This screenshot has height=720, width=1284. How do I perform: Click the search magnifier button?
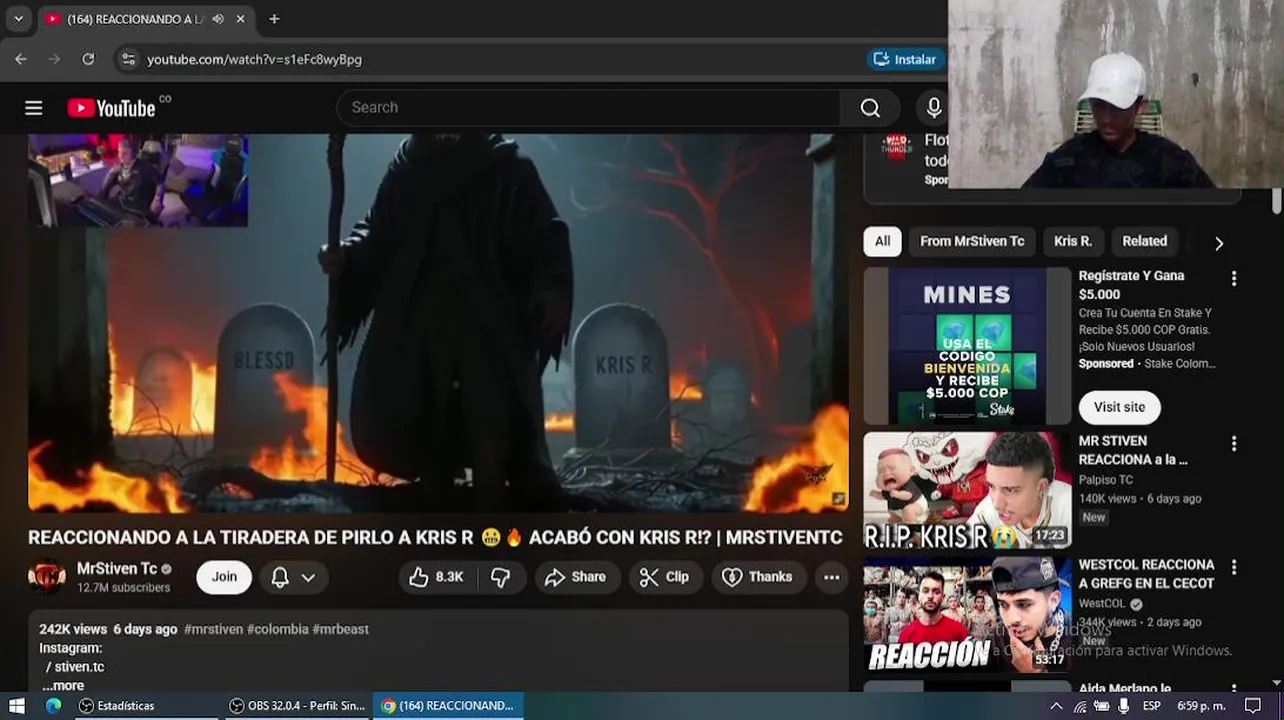tap(870, 108)
